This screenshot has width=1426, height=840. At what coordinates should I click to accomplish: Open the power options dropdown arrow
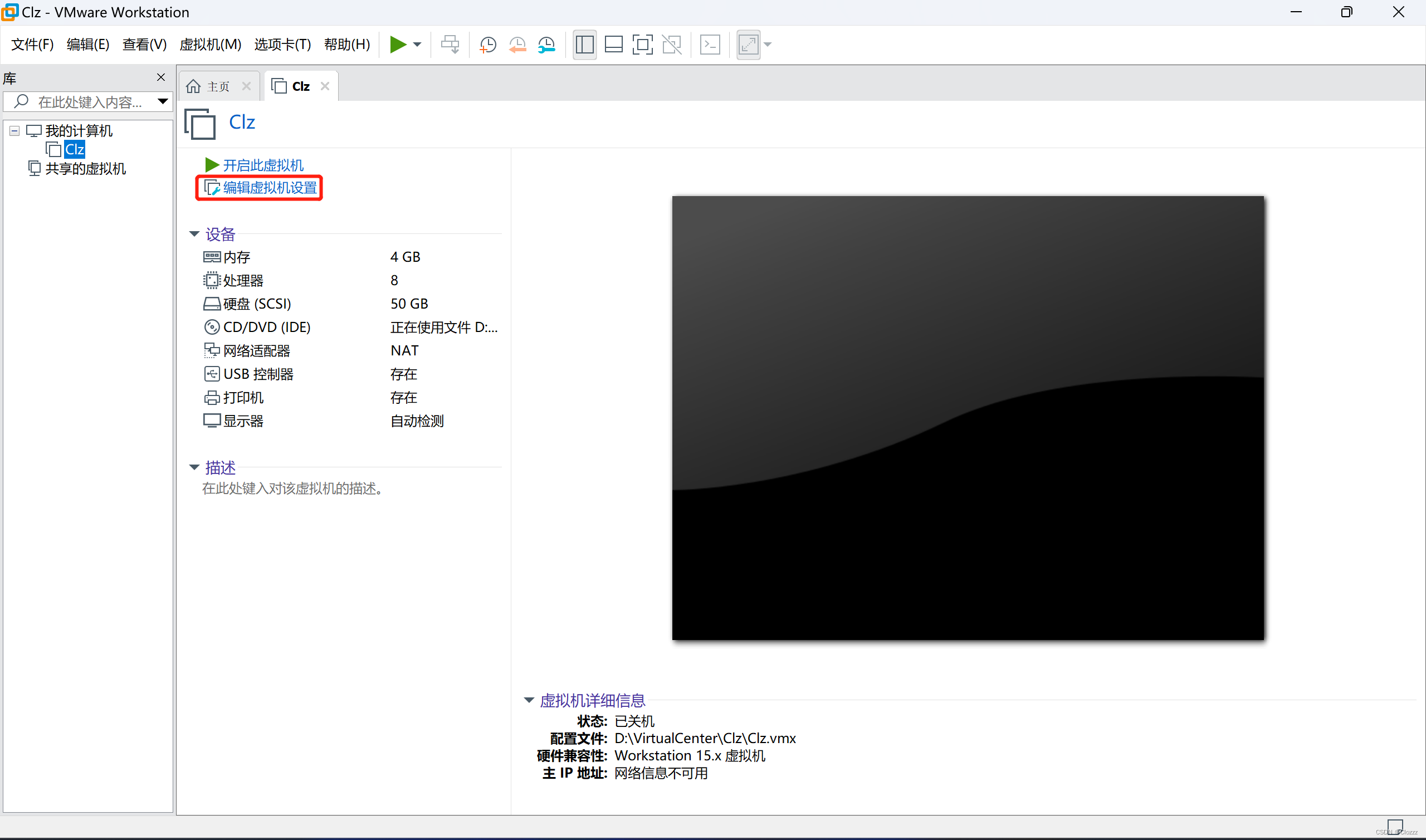418,44
